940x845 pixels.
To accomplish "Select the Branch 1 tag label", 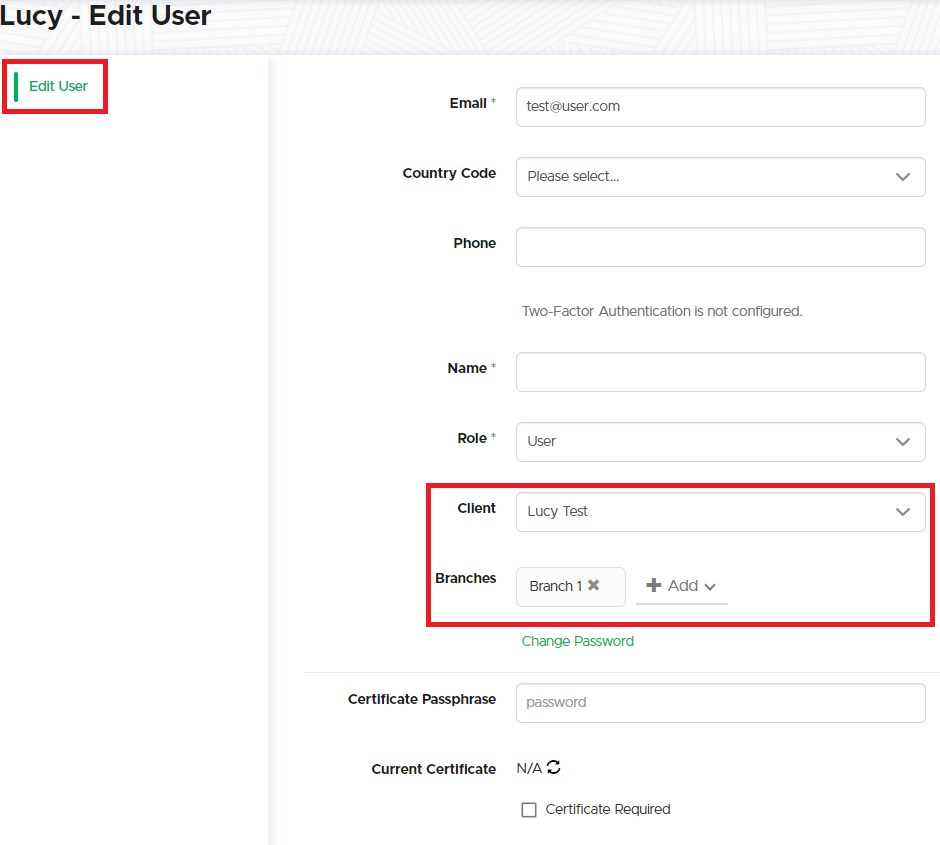I will 555,586.
